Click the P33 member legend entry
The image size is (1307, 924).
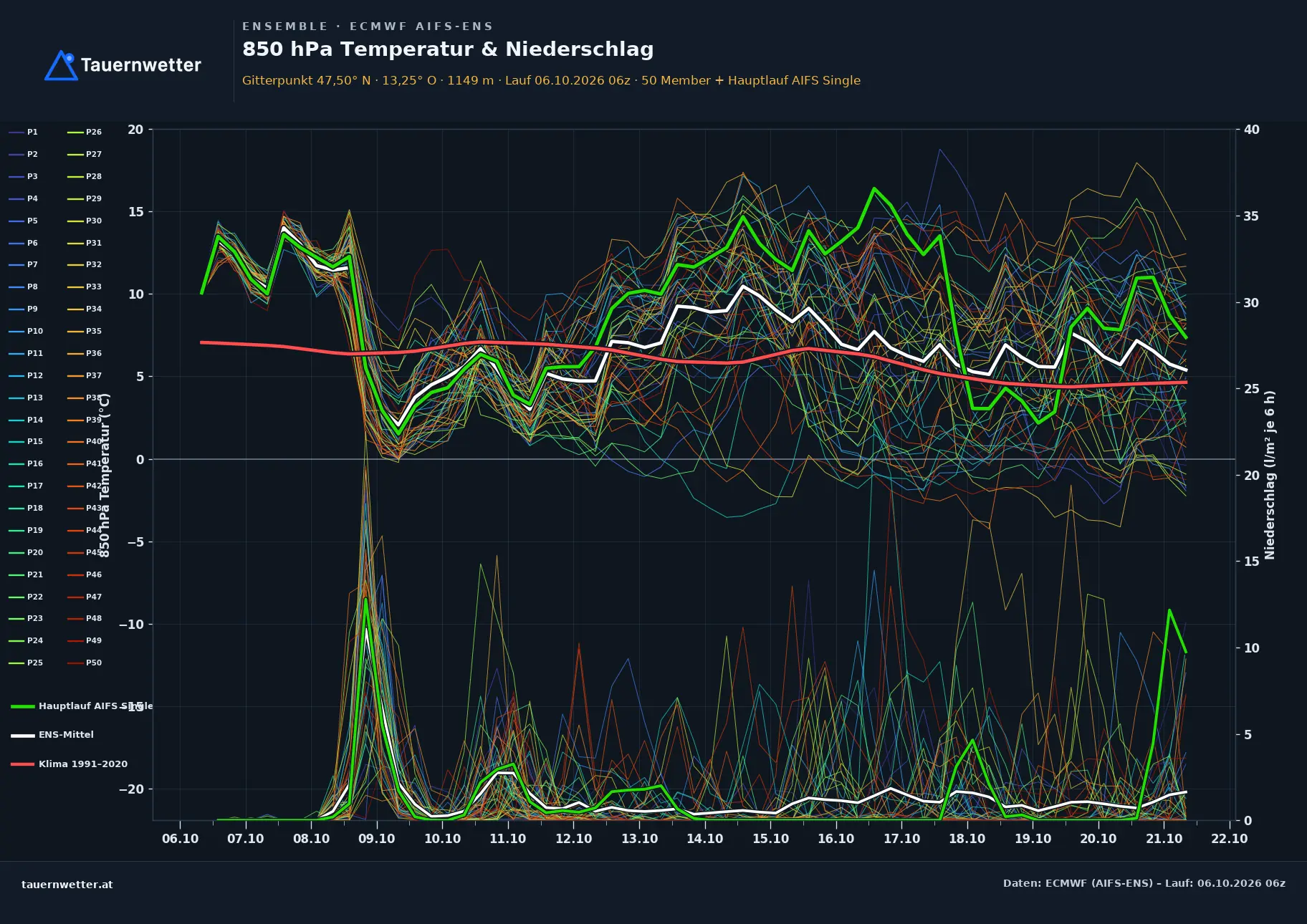[x=85, y=287]
